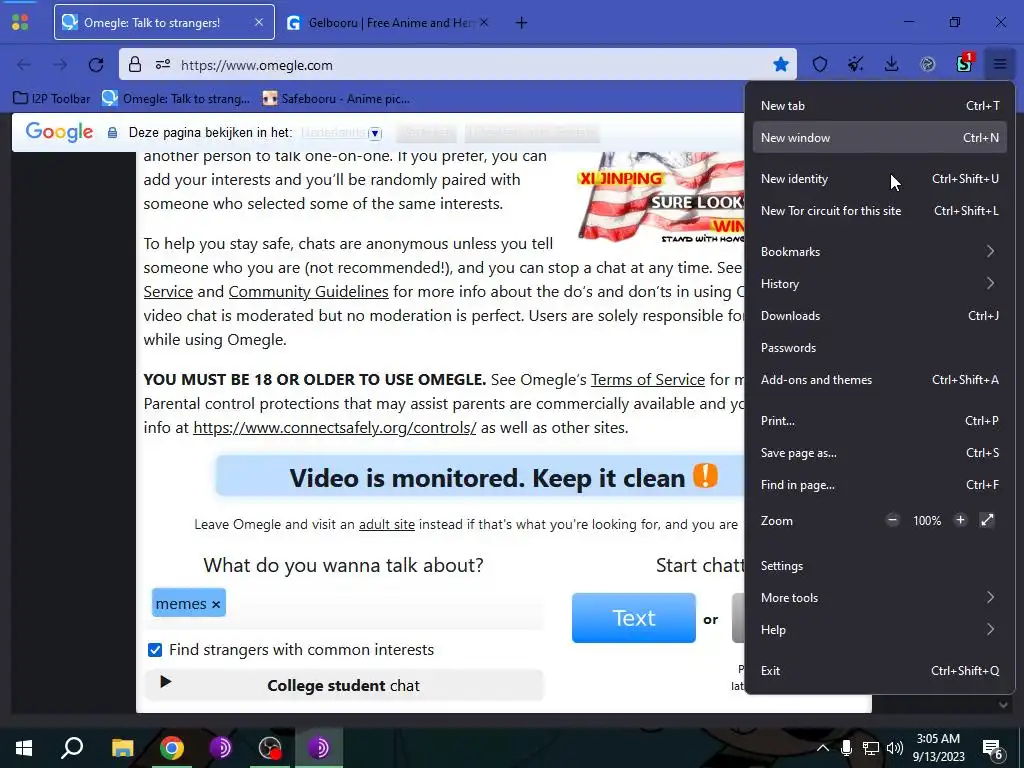This screenshot has width=1024, height=768.
Task: Choose New identity menu item
Action: tap(880, 178)
